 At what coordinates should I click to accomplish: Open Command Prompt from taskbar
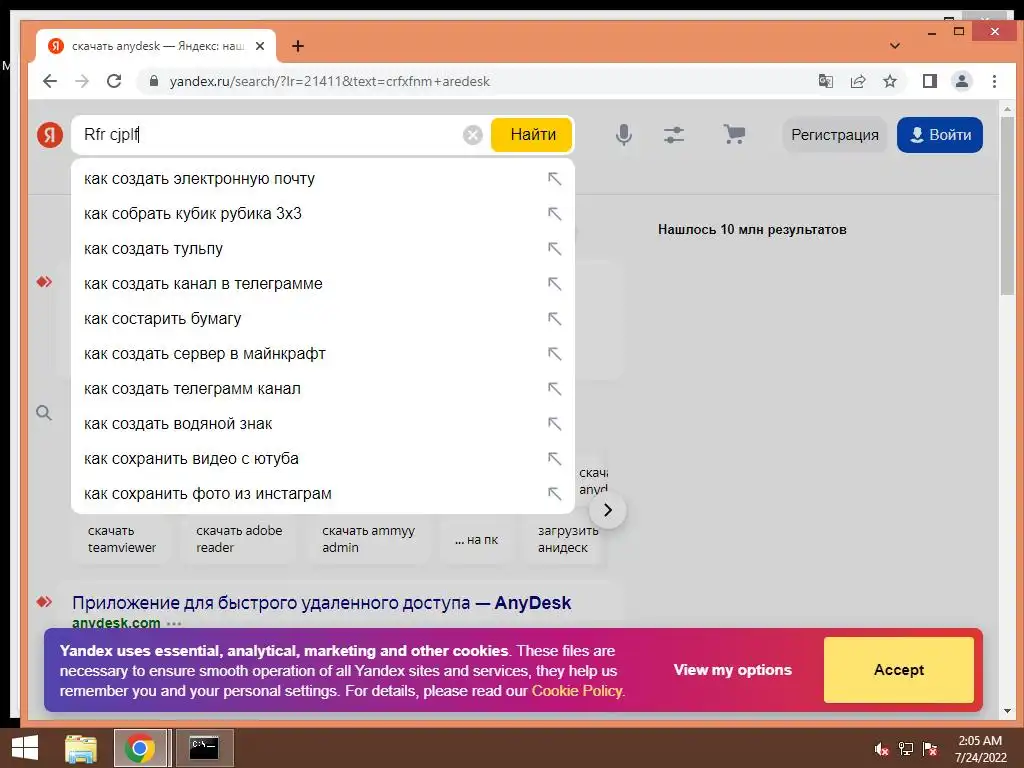click(x=204, y=748)
